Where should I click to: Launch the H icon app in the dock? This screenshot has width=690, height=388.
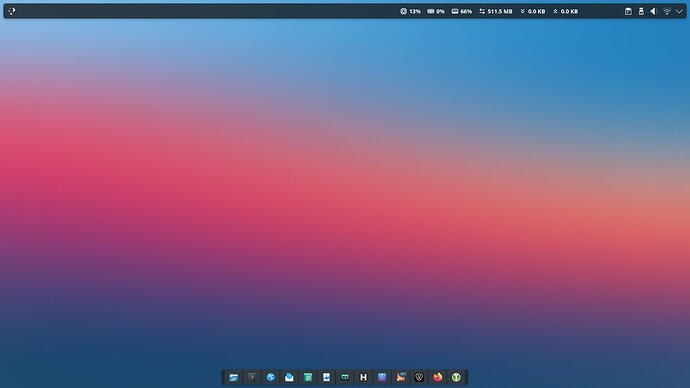(363, 377)
